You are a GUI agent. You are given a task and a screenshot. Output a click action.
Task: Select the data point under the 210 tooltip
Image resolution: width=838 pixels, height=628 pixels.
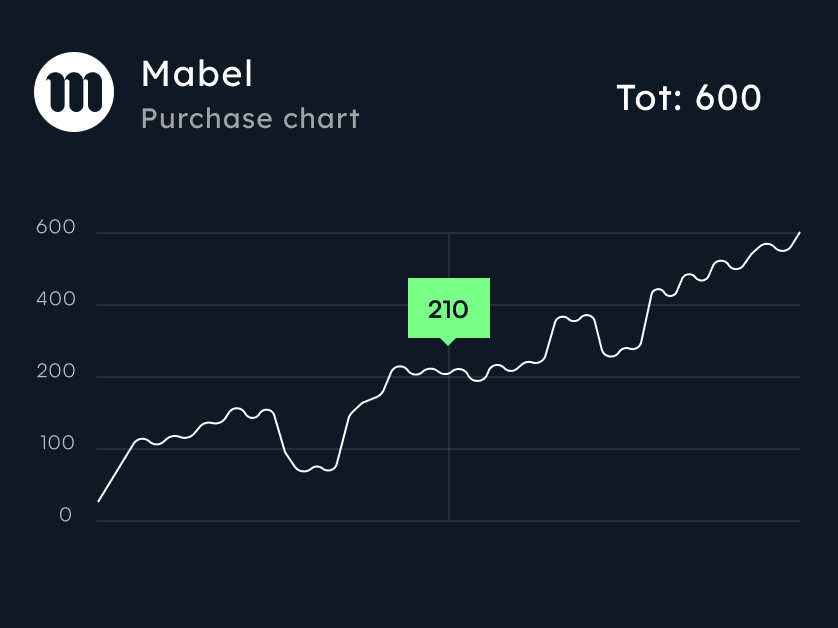449,372
